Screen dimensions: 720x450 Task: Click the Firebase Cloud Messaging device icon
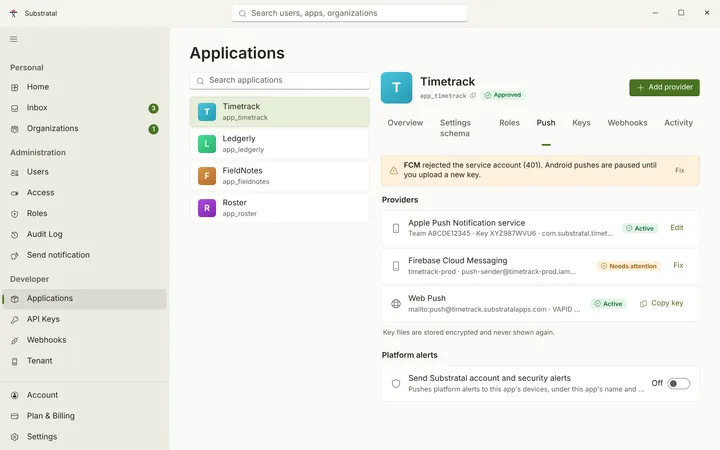396,266
